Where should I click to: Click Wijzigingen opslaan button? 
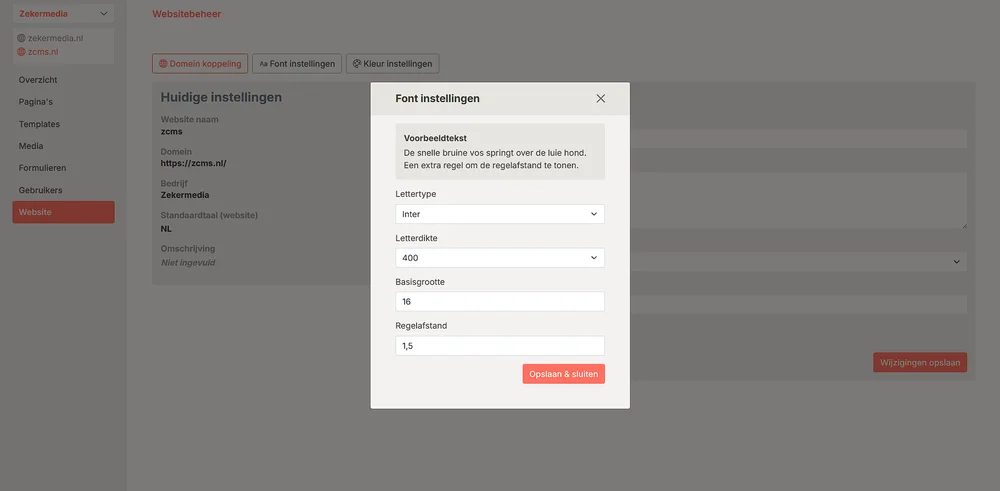920,362
